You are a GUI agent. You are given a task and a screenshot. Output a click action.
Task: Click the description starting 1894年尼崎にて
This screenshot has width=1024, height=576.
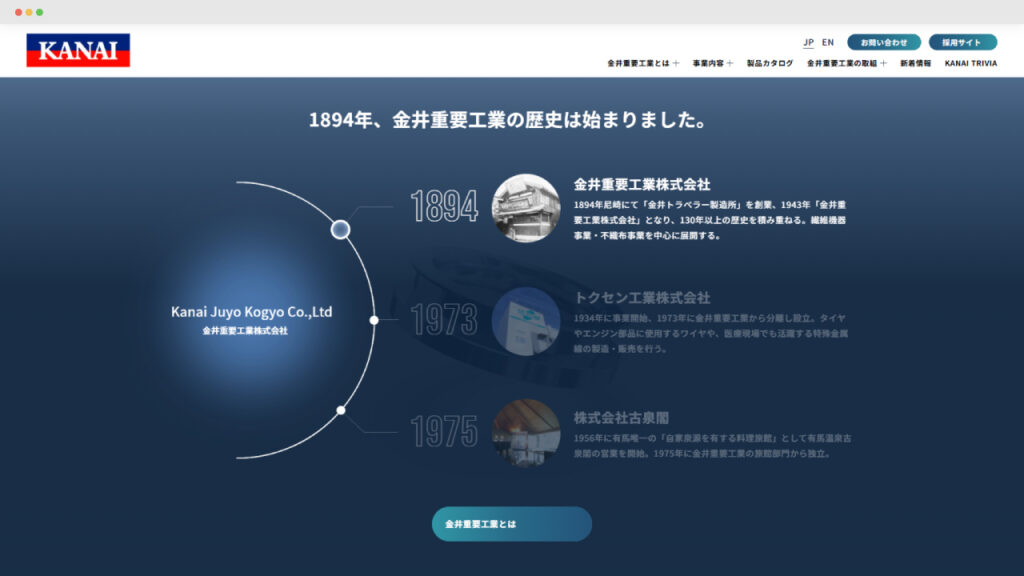710,220
